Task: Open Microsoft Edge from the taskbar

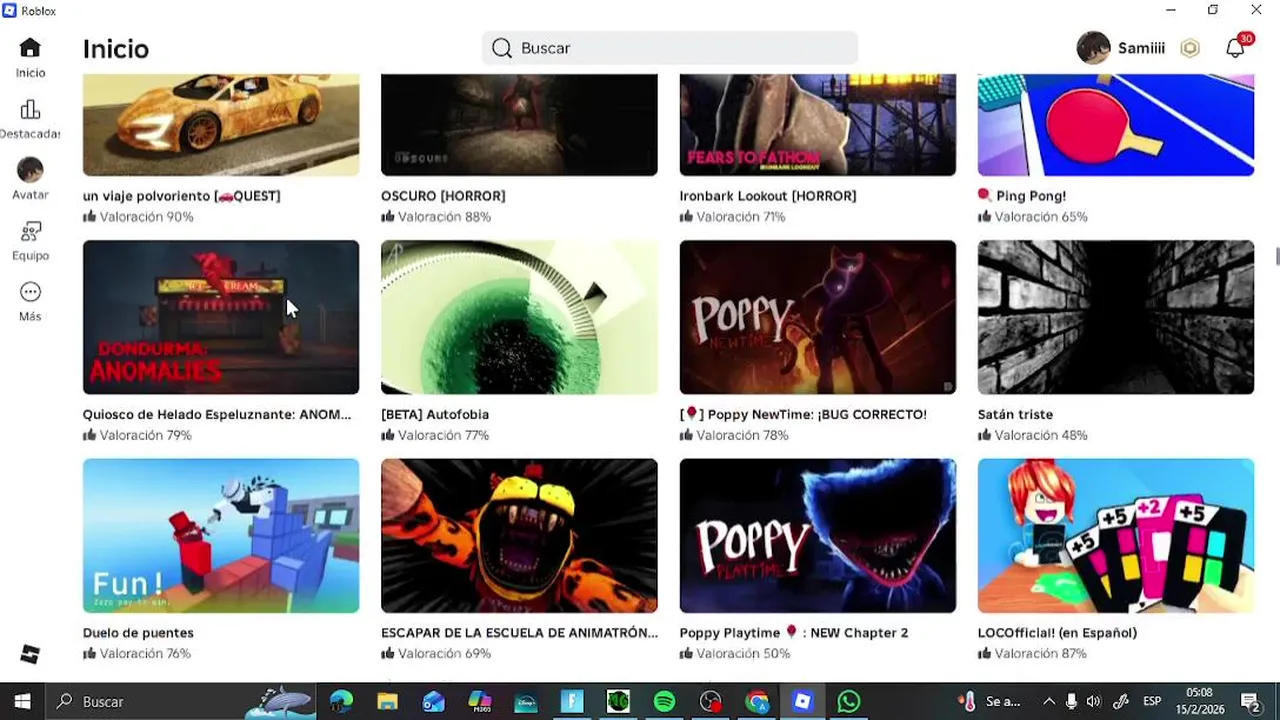Action: [x=341, y=702]
